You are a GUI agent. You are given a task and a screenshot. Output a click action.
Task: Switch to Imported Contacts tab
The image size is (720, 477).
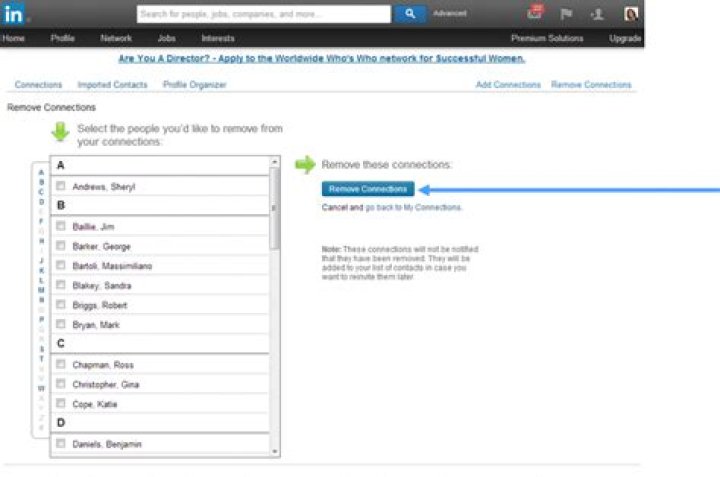pos(112,85)
